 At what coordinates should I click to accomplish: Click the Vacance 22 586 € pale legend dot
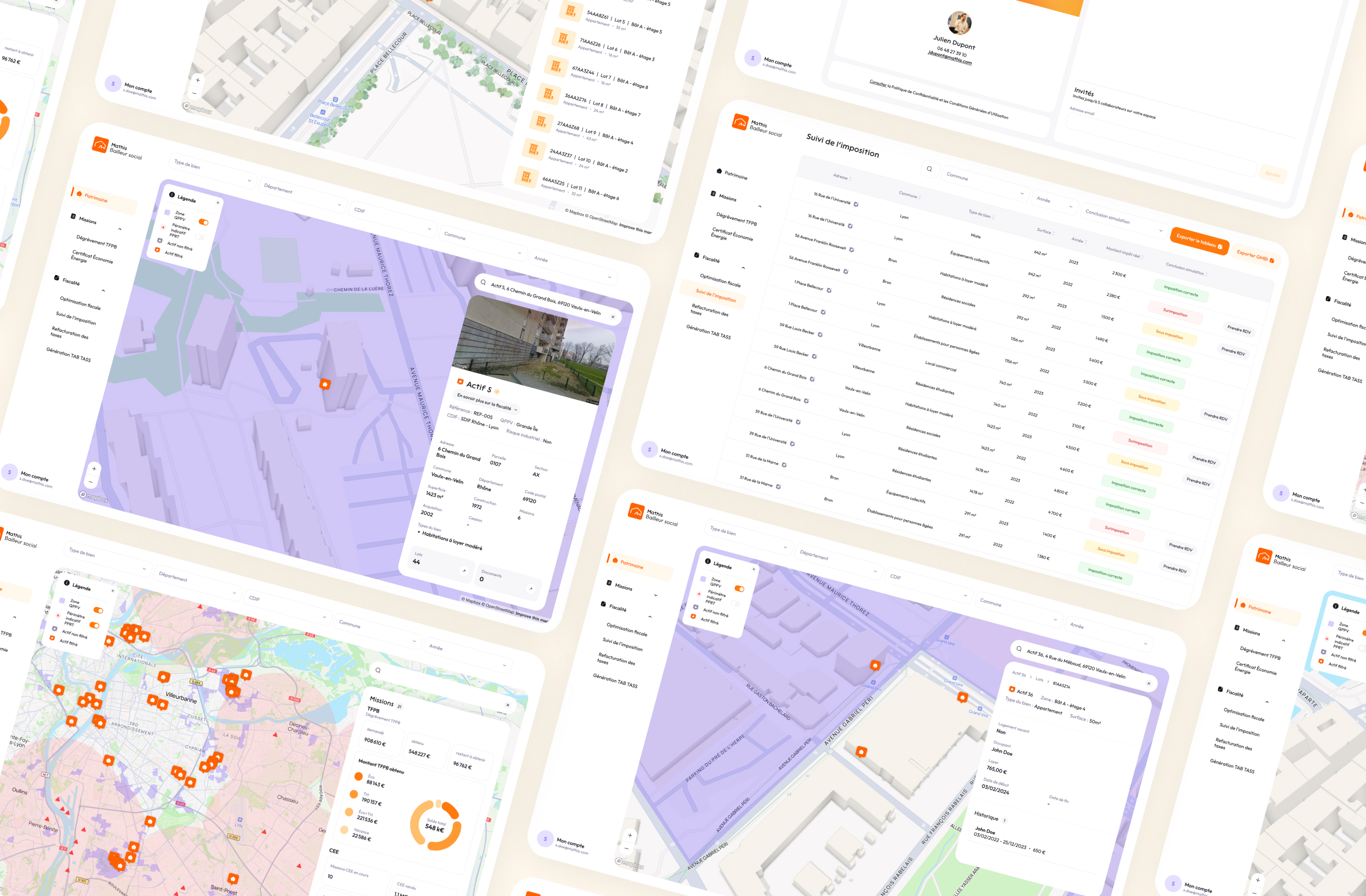(x=344, y=829)
